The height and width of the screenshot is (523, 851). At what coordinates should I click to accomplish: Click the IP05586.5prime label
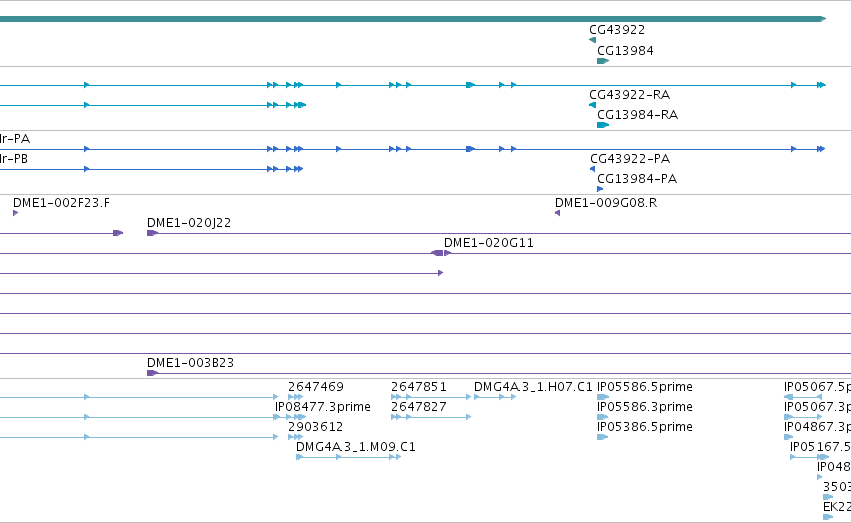tap(645, 387)
